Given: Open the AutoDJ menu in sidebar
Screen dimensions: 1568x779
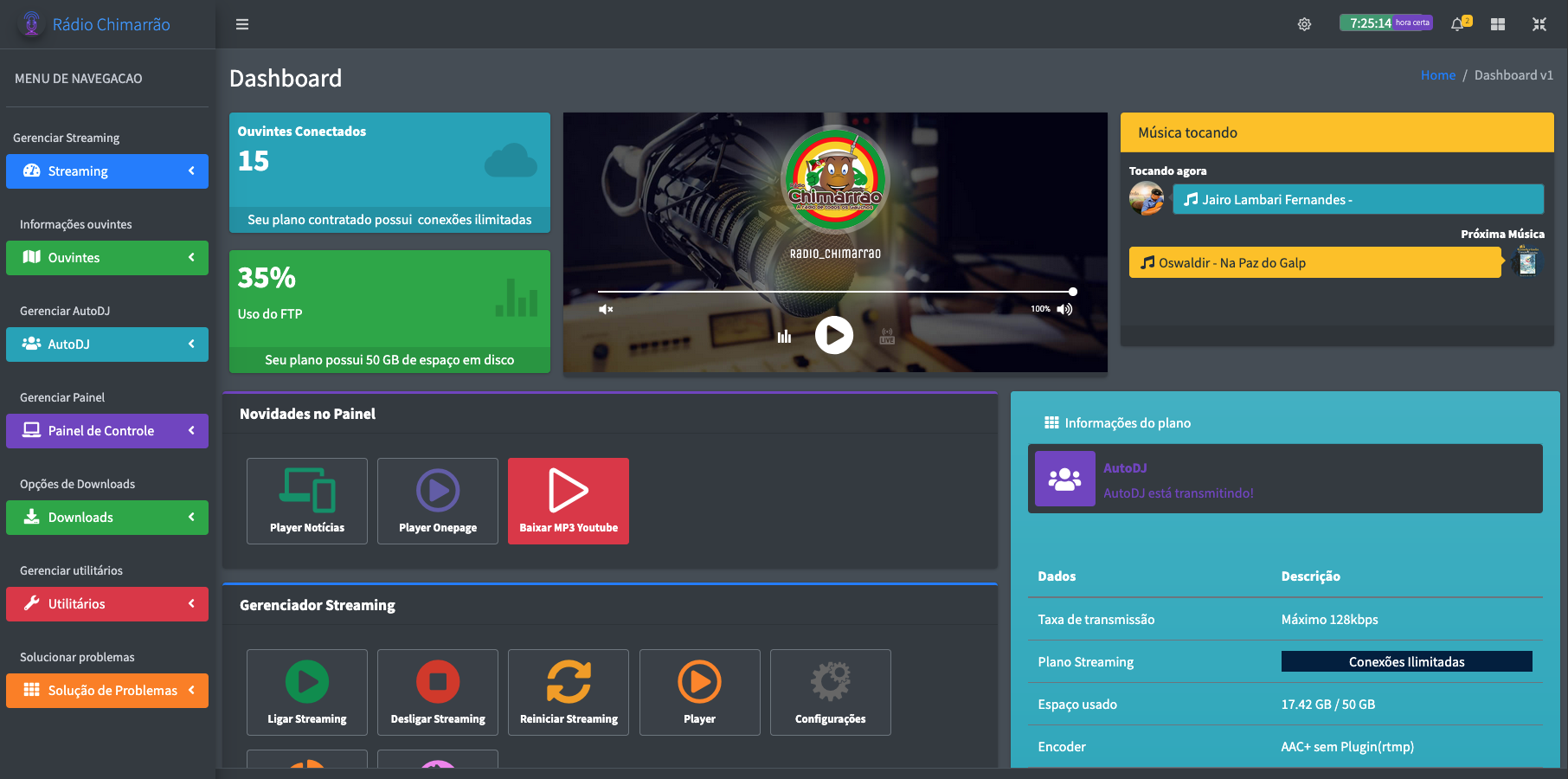Looking at the screenshot, I should [107, 344].
